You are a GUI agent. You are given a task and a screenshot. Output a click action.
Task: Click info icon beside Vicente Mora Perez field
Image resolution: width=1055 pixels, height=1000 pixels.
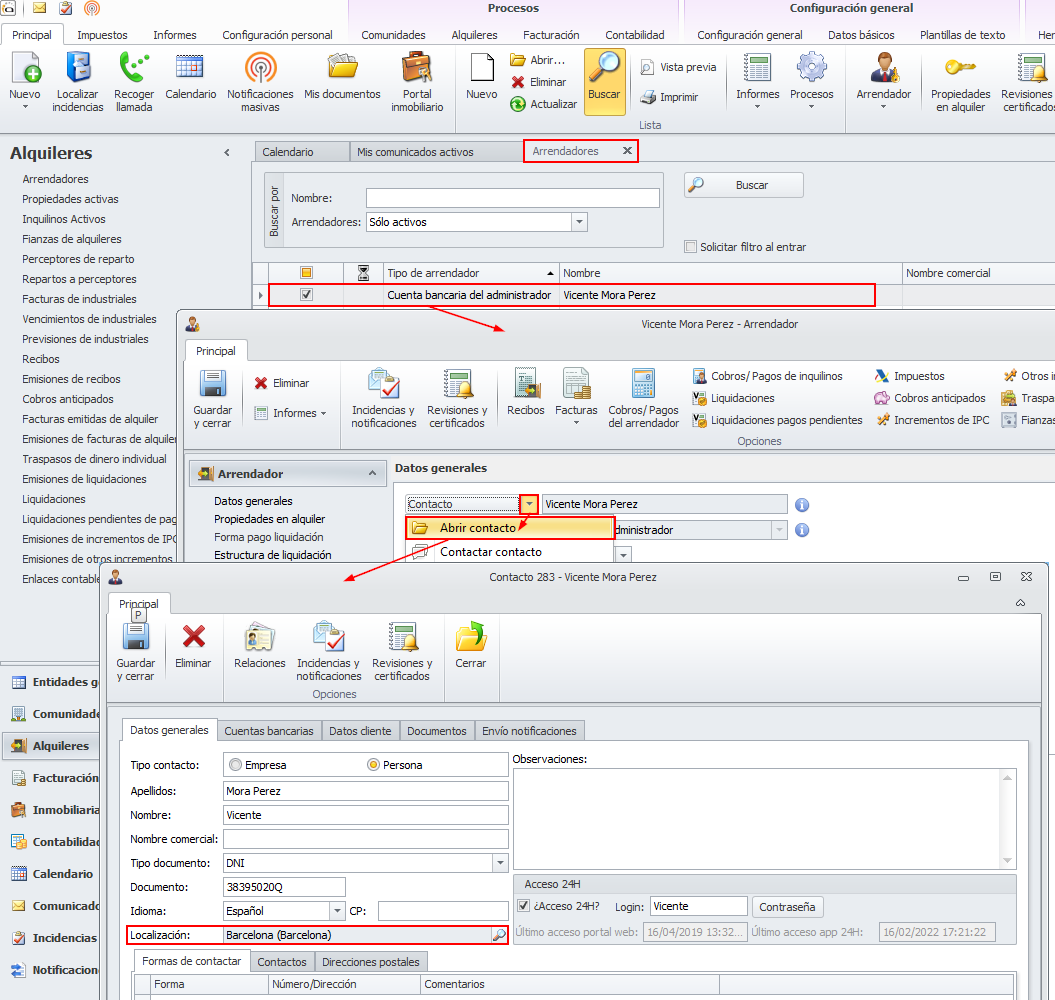pos(801,505)
